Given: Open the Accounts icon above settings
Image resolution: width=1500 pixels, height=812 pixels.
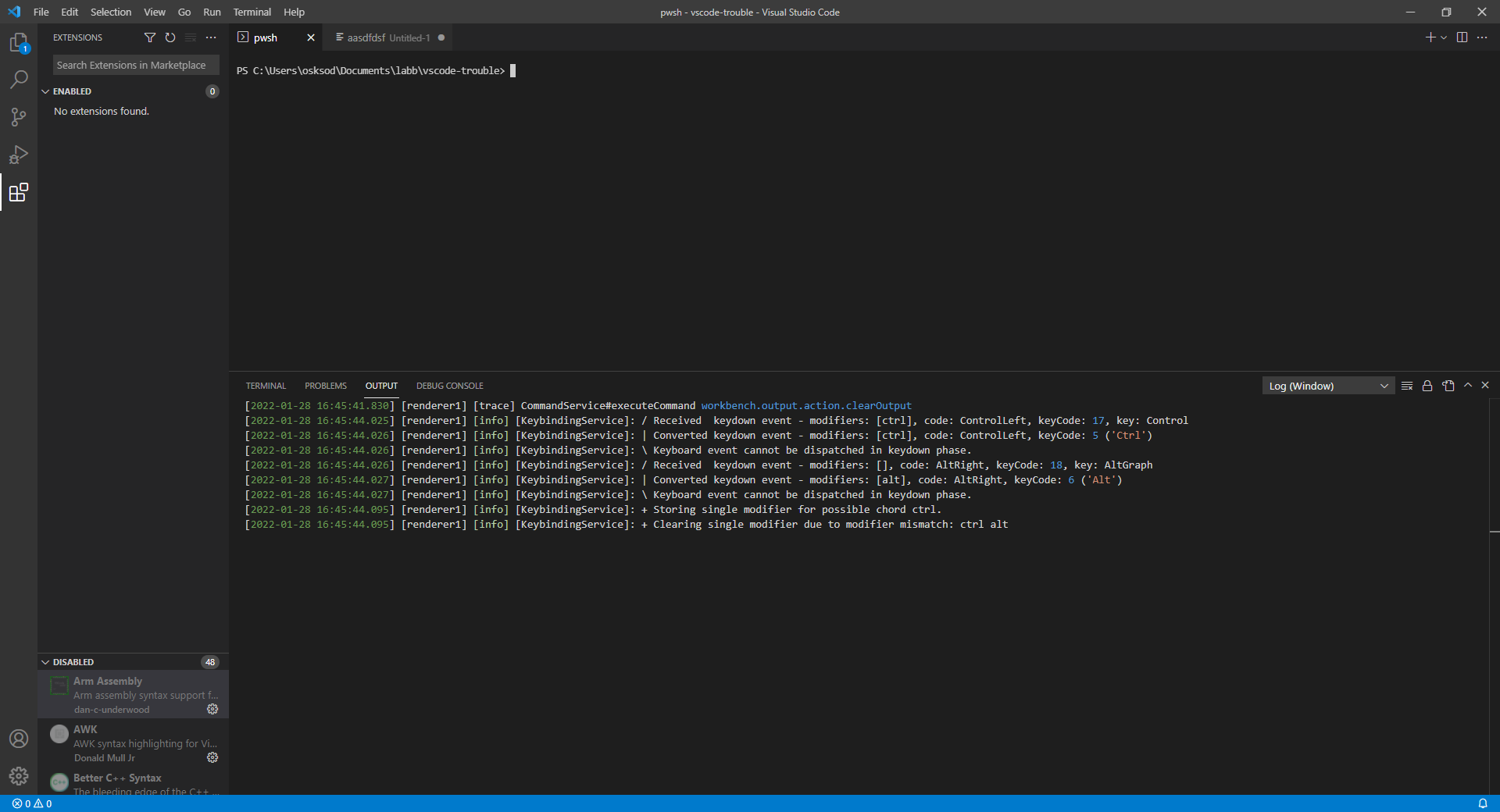Looking at the screenshot, I should click(19, 738).
